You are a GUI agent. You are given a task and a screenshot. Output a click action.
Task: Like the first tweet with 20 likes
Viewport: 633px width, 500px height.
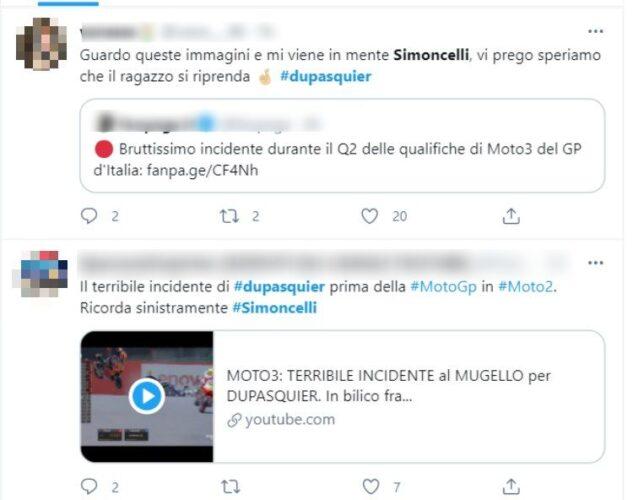point(369,216)
